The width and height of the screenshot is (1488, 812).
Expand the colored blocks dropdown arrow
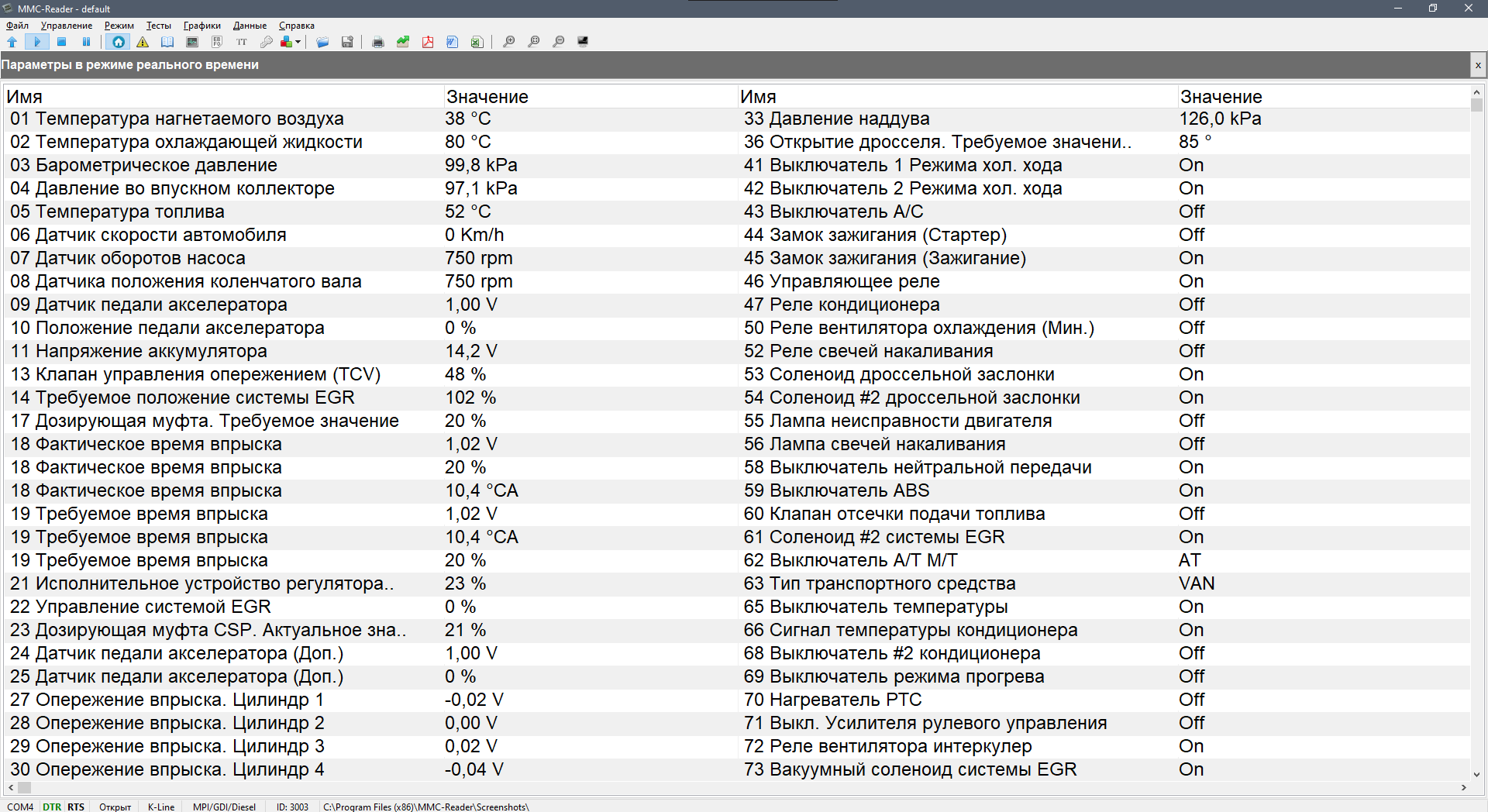298,42
